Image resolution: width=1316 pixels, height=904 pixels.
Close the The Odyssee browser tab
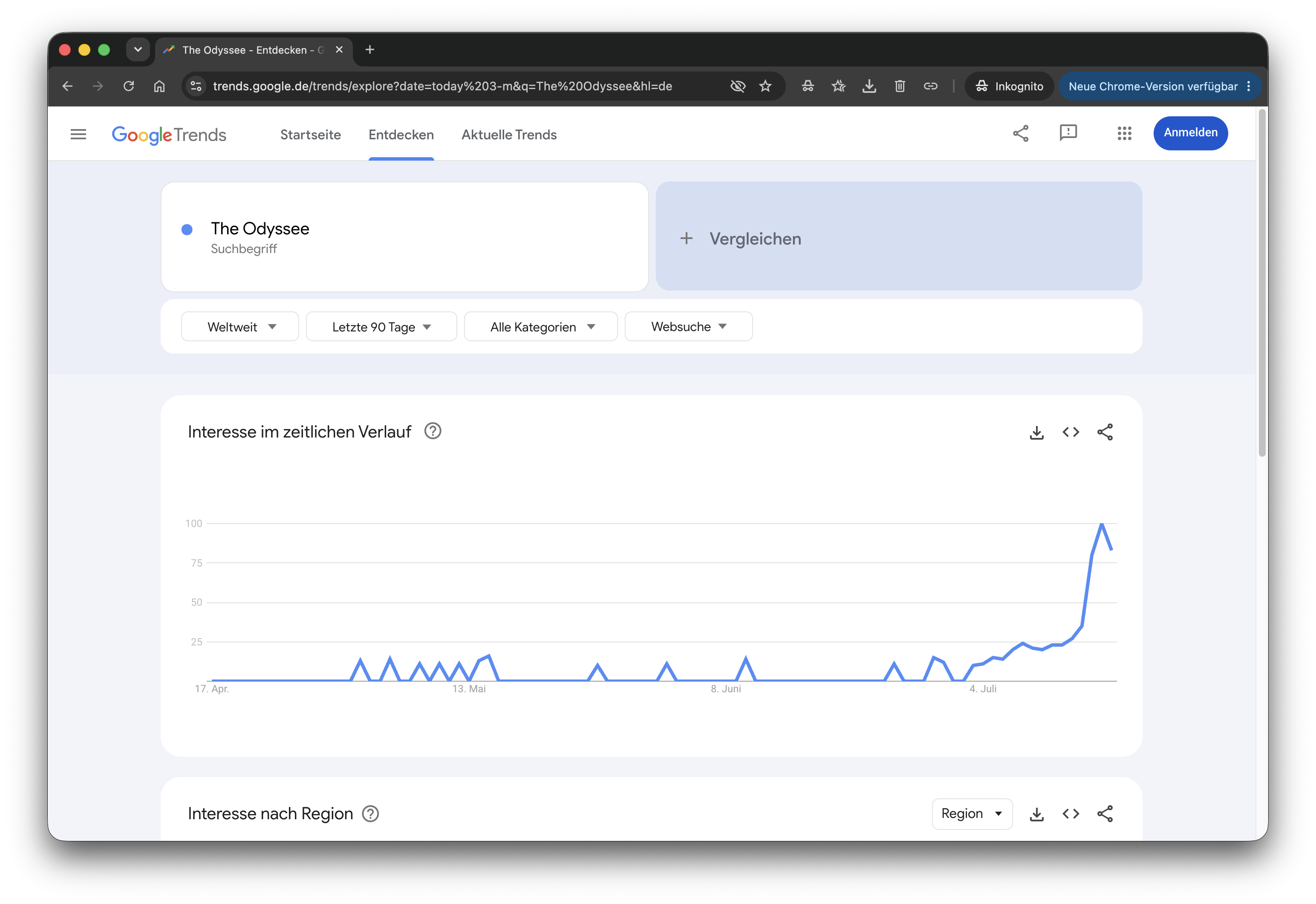339,50
